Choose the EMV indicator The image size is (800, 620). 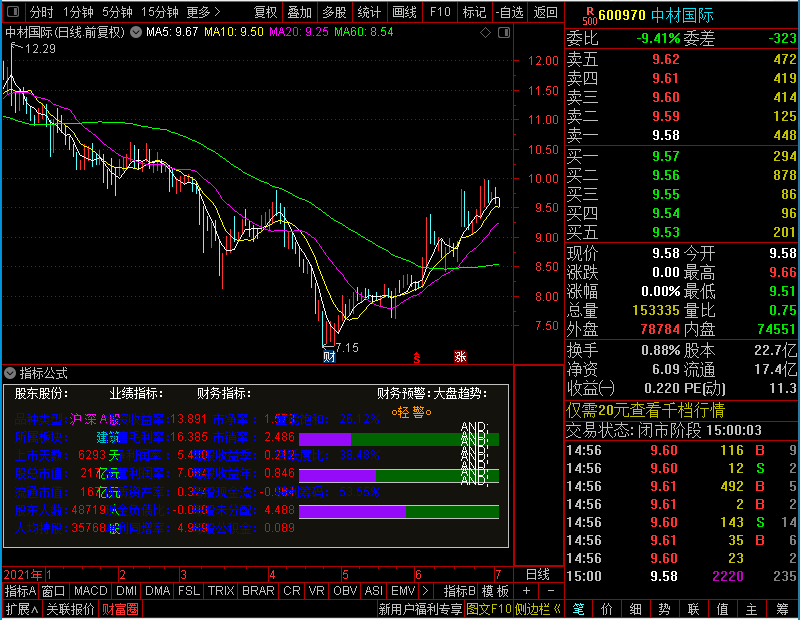point(403,591)
